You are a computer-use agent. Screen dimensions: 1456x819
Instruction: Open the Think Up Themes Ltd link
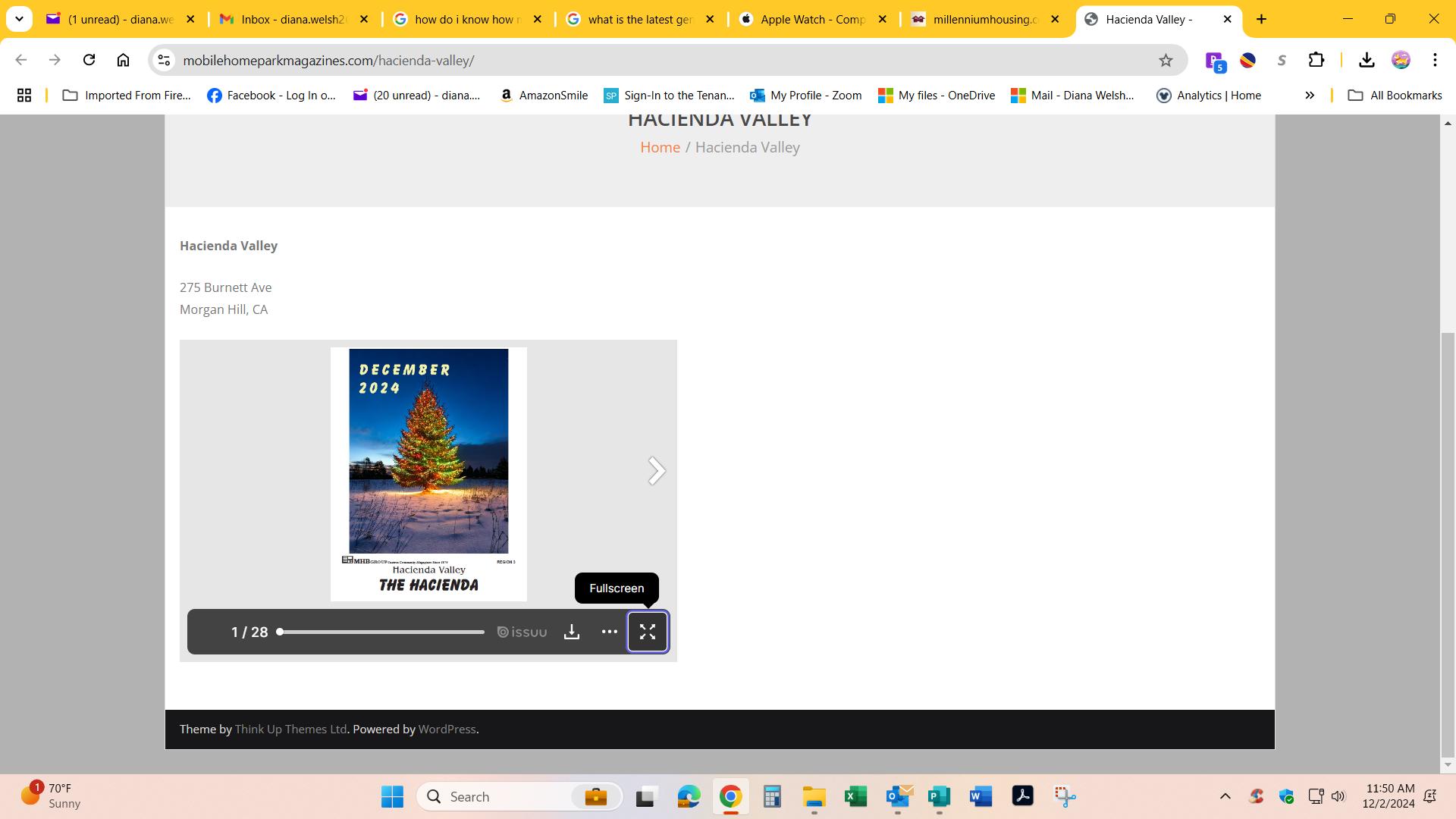pos(290,729)
